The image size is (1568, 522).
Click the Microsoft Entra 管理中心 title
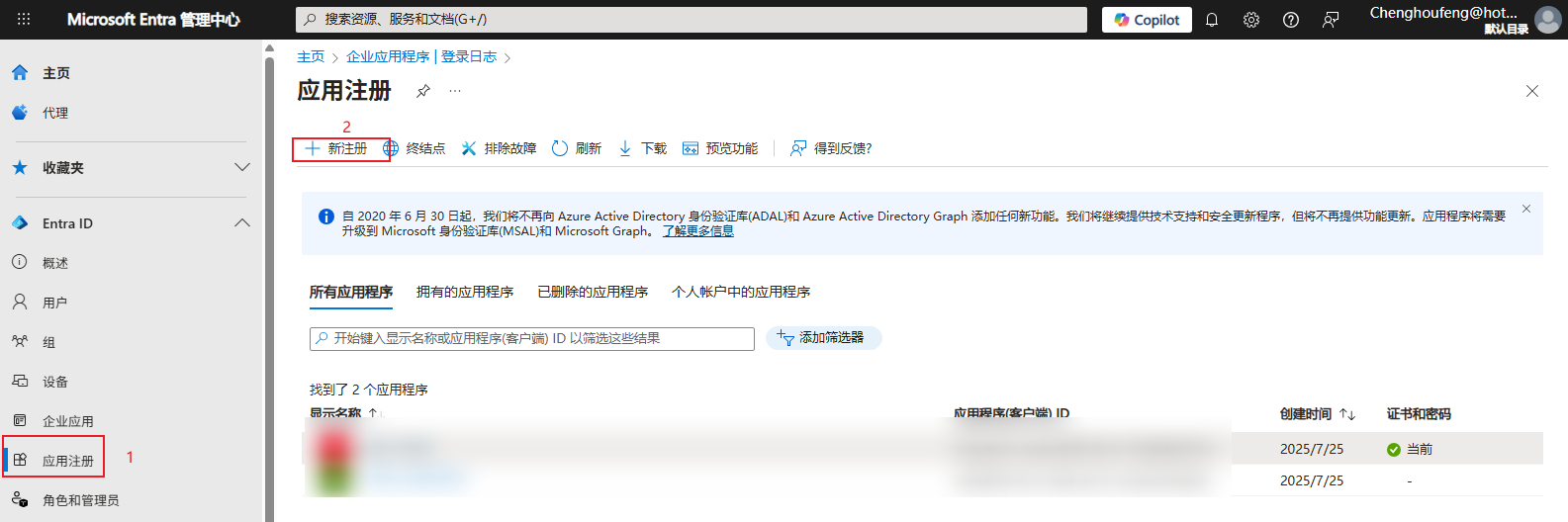(153, 20)
